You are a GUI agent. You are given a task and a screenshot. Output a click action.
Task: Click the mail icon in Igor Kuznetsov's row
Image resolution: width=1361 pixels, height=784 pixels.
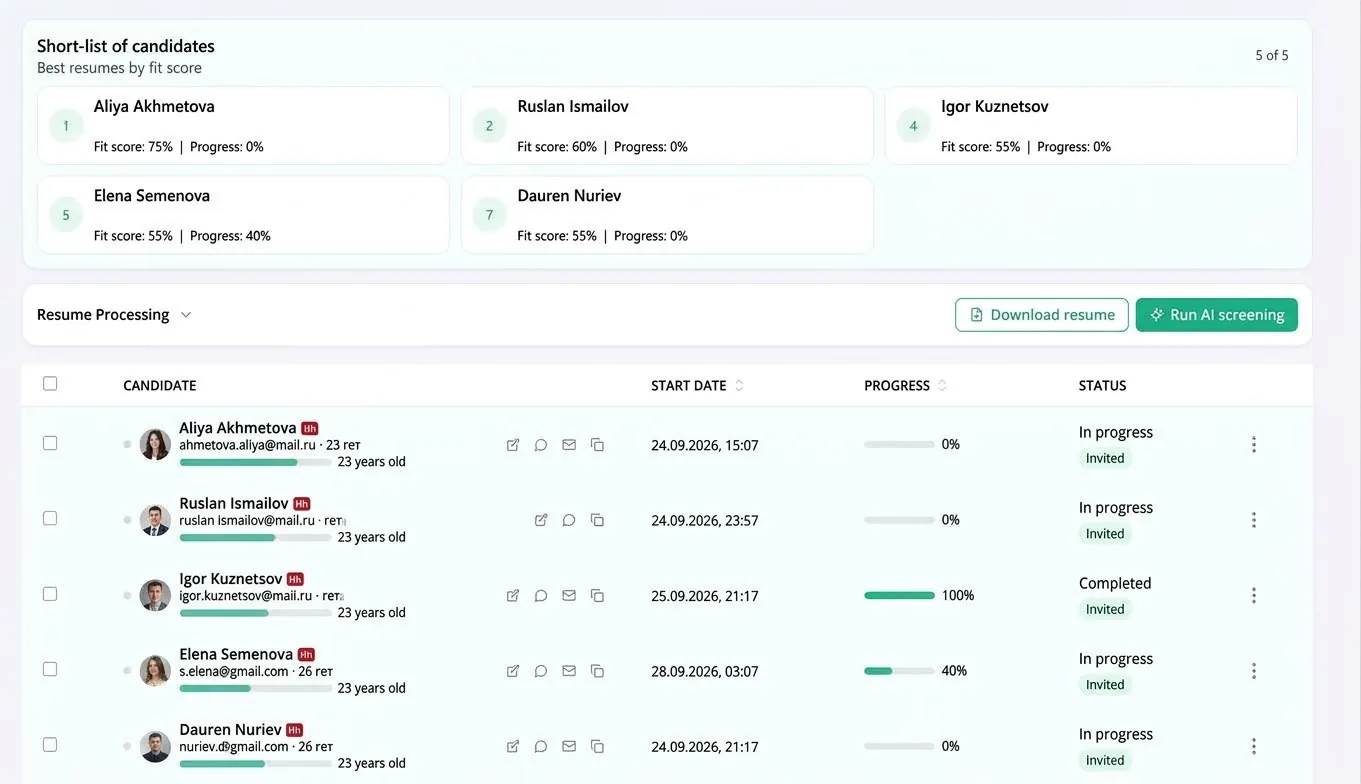coord(569,596)
